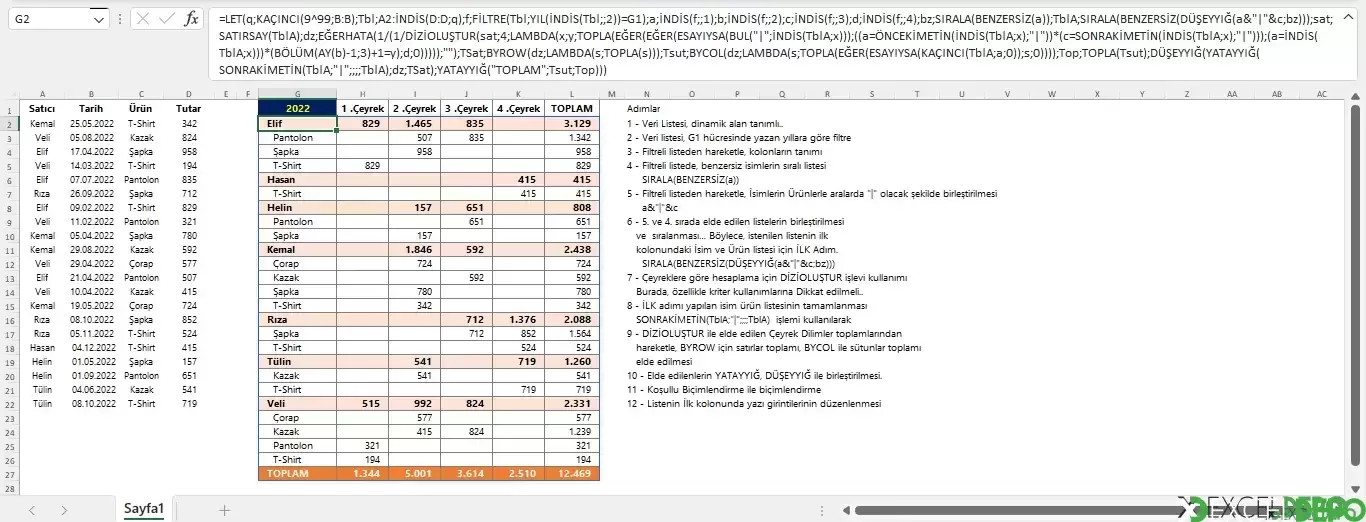This screenshot has width=1366, height=522.
Task: Click the '1.376' cell in Rıza's row
Action: click(519, 319)
